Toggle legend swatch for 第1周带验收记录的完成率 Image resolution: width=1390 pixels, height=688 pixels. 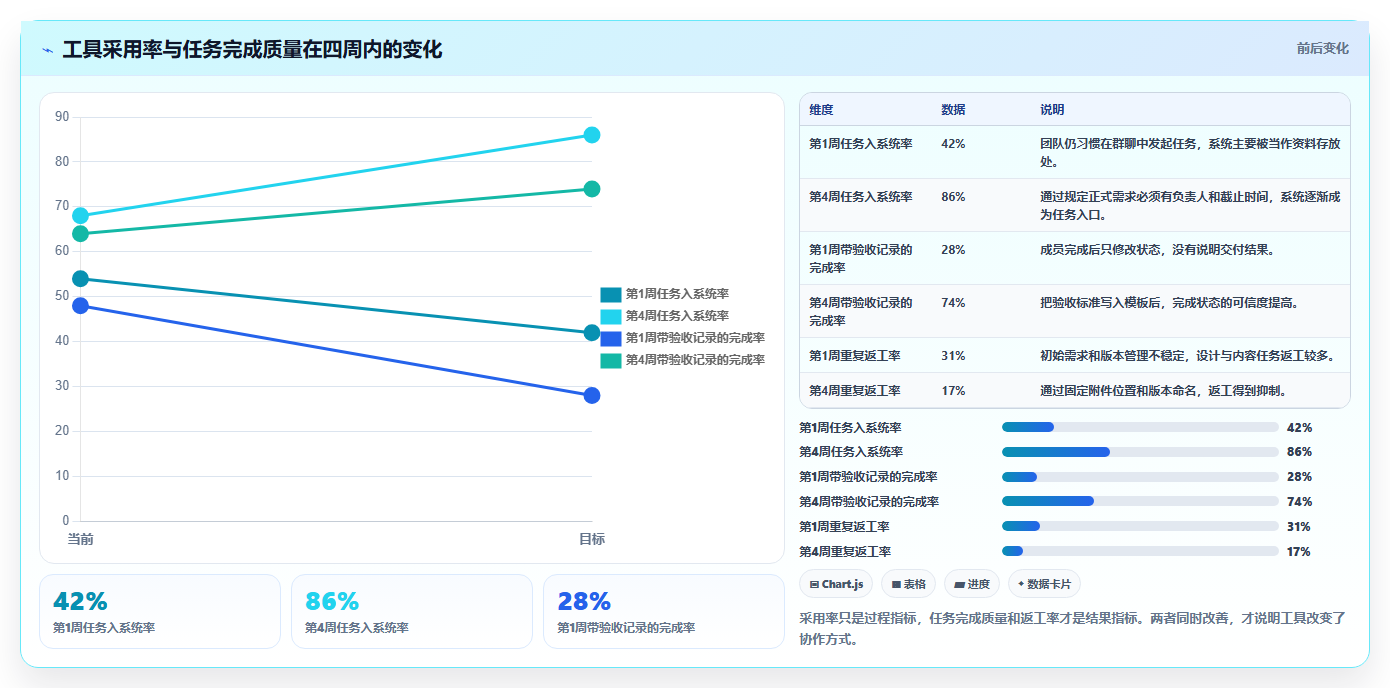tap(611, 338)
